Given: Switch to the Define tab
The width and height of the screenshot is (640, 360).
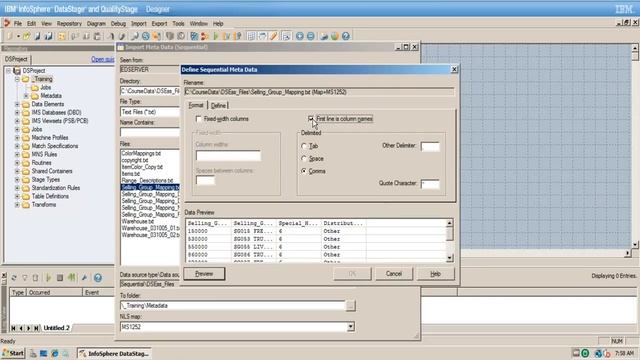Looking at the screenshot, I should [218, 105].
